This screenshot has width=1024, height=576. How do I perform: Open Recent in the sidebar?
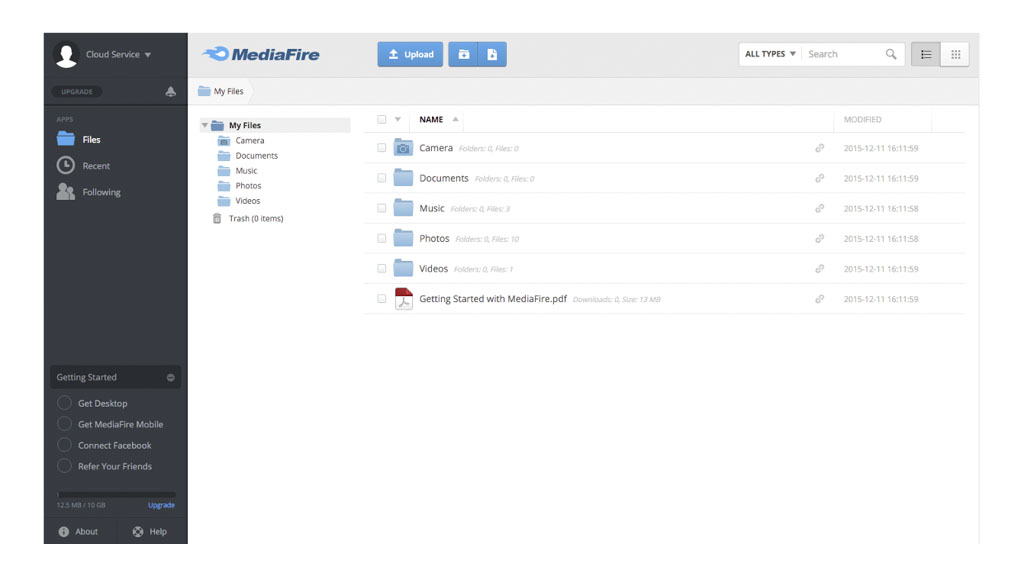point(95,166)
